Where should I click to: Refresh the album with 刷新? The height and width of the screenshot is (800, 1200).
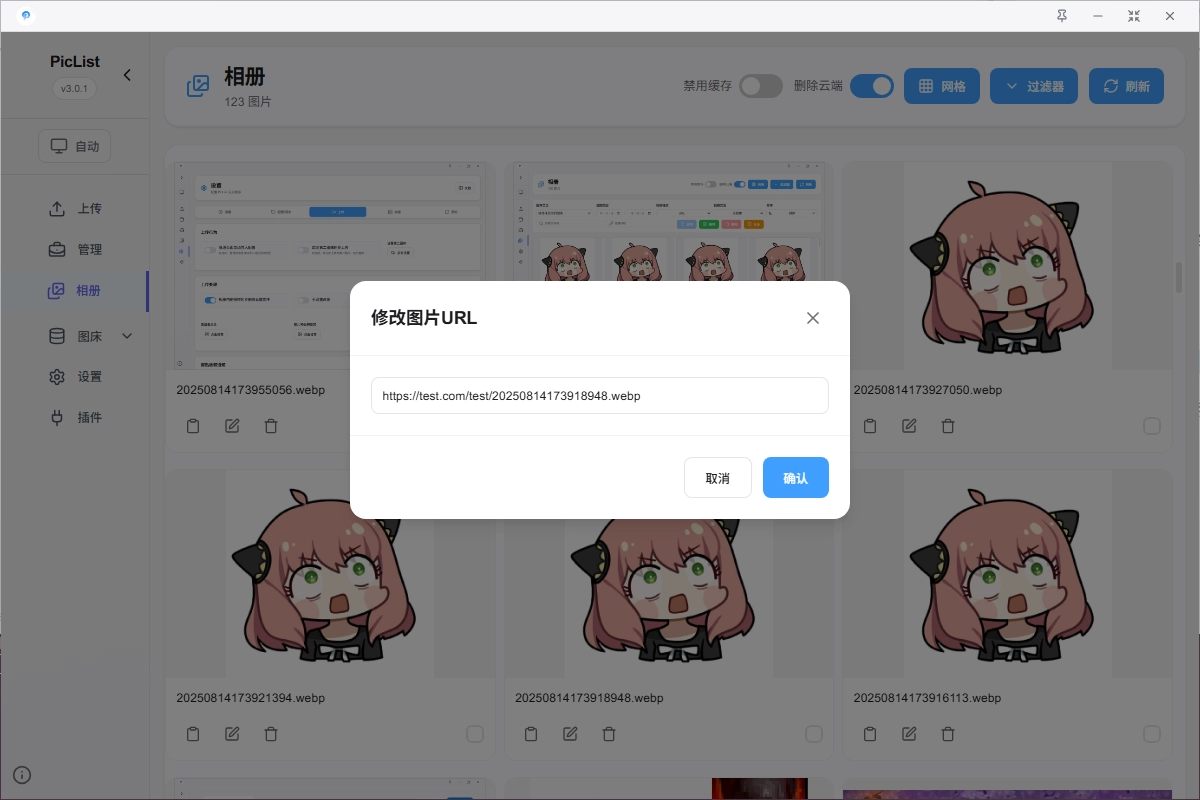(1127, 86)
